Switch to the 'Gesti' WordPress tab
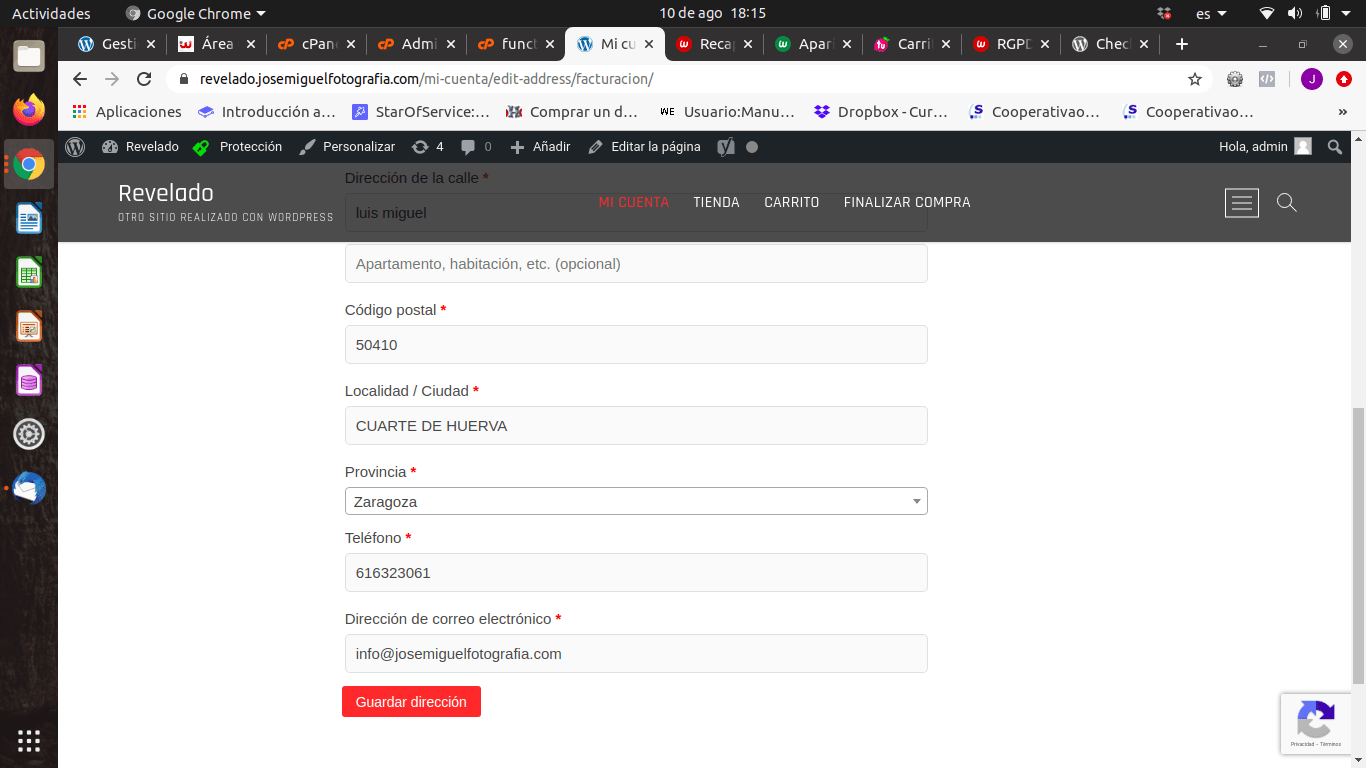The width and height of the screenshot is (1366, 768). pyautogui.click(x=118, y=44)
